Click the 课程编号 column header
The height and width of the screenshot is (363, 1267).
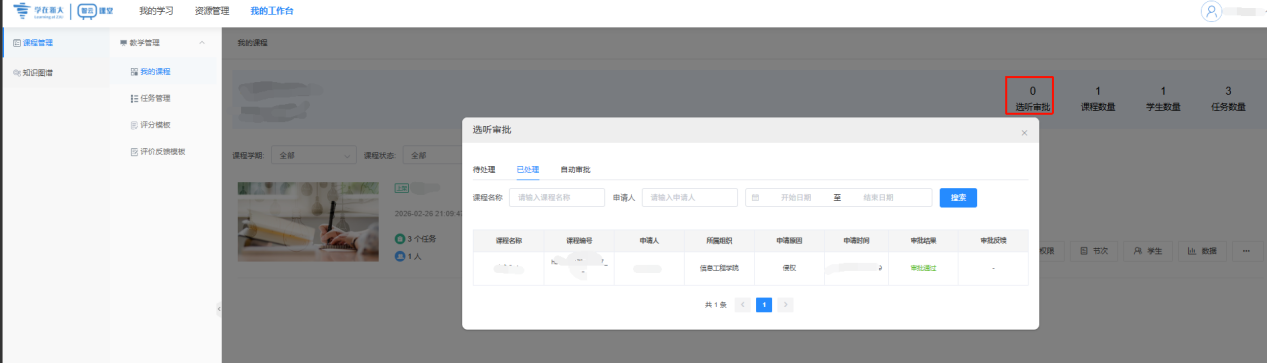coord(579,241)
